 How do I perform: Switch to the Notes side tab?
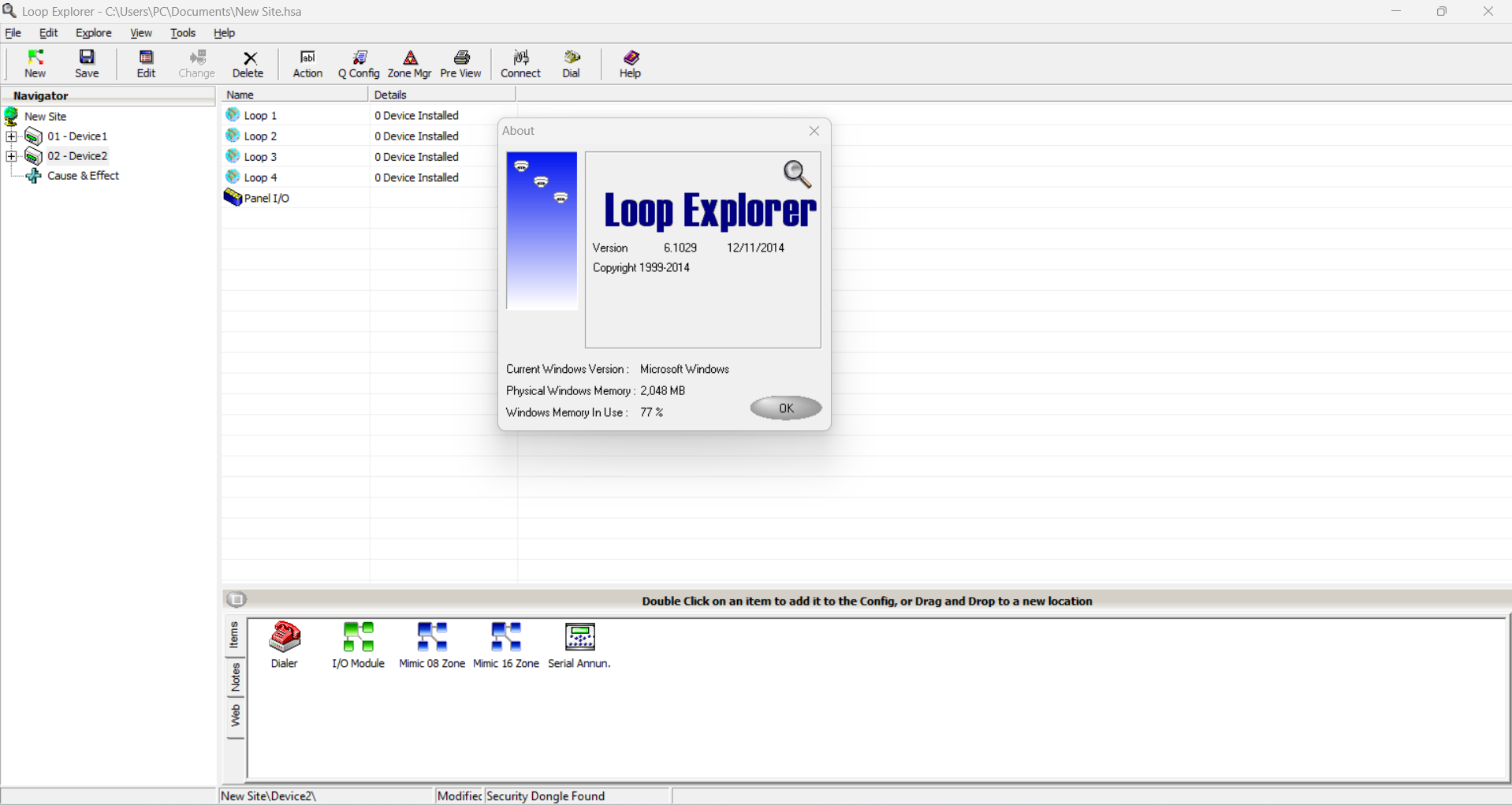pos(234,679)
